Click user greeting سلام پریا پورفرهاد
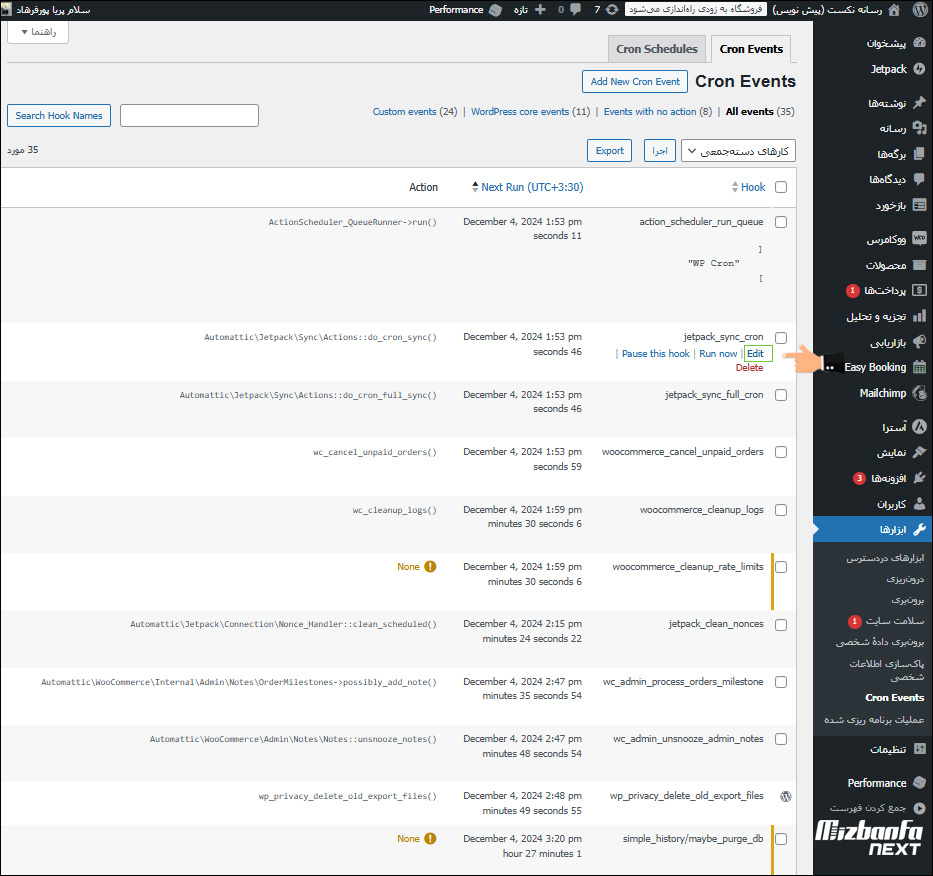This screenshot has width=933, height=876. coord(52,10)
